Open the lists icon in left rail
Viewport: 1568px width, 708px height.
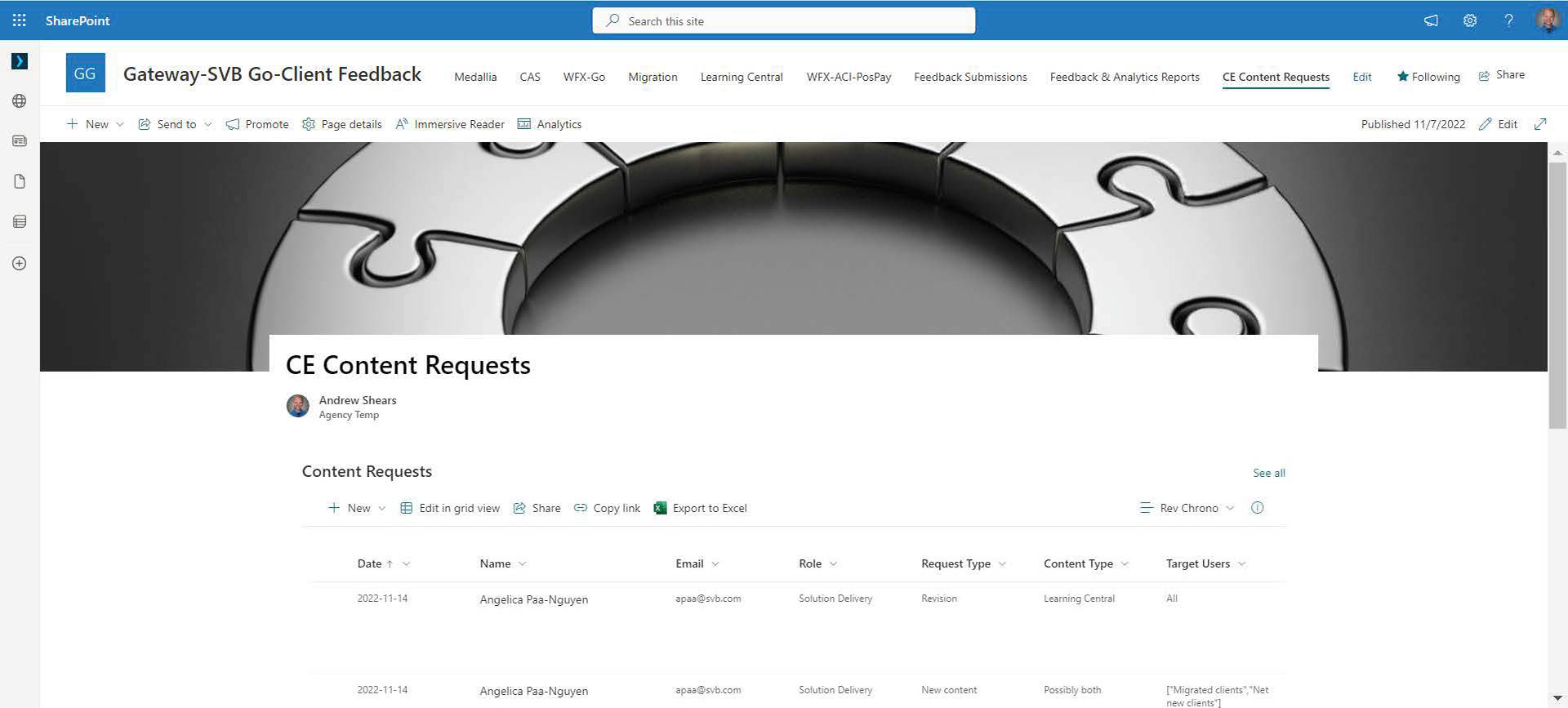pyautogui.click(x=20, y=221)
